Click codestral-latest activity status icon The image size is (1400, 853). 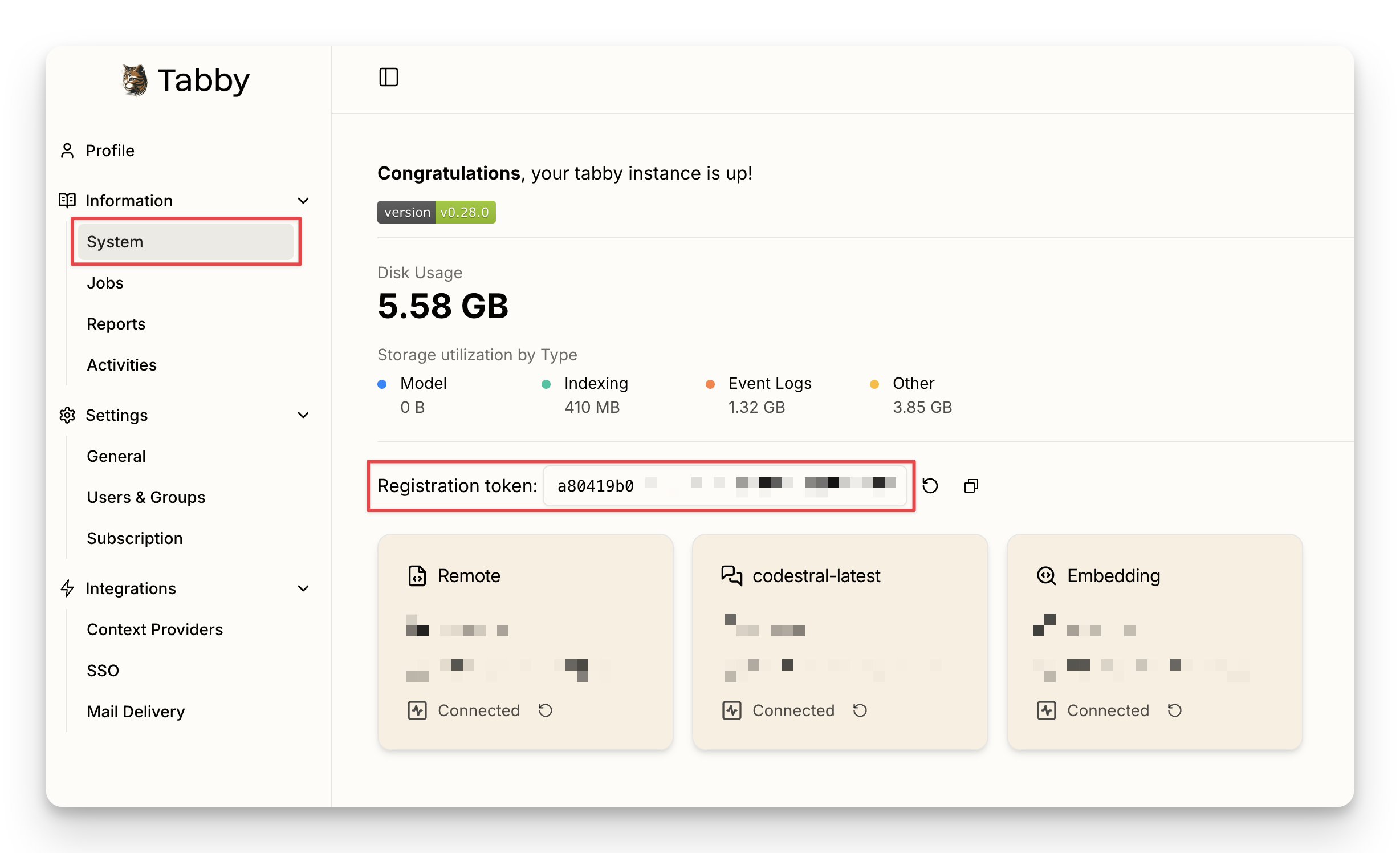pyautogui.click(x=732, y=710)
